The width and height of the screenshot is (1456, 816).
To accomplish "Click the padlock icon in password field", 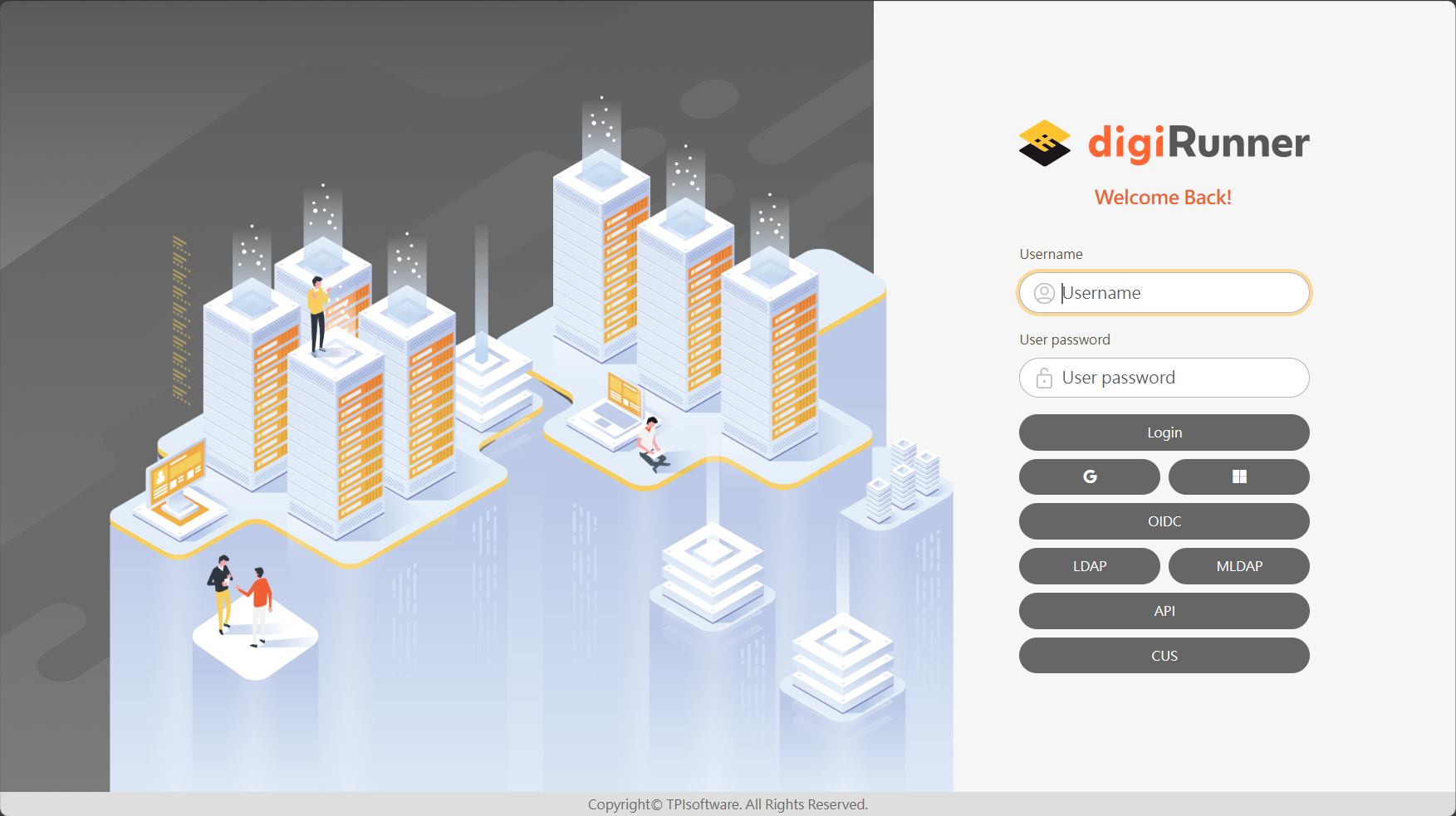I will coord(1044,379).
